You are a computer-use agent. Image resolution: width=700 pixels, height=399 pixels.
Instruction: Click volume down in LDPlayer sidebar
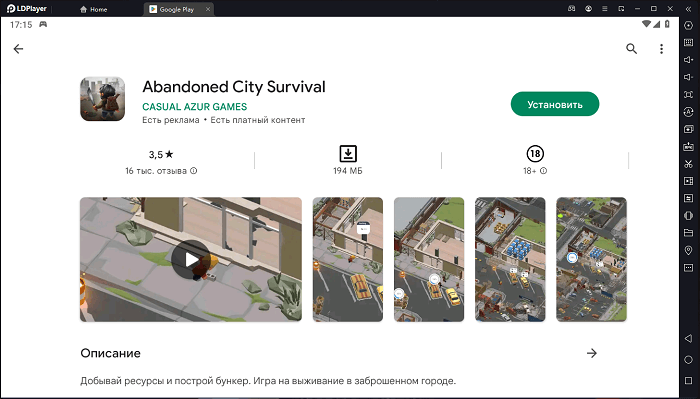click(x=688, y=77)
